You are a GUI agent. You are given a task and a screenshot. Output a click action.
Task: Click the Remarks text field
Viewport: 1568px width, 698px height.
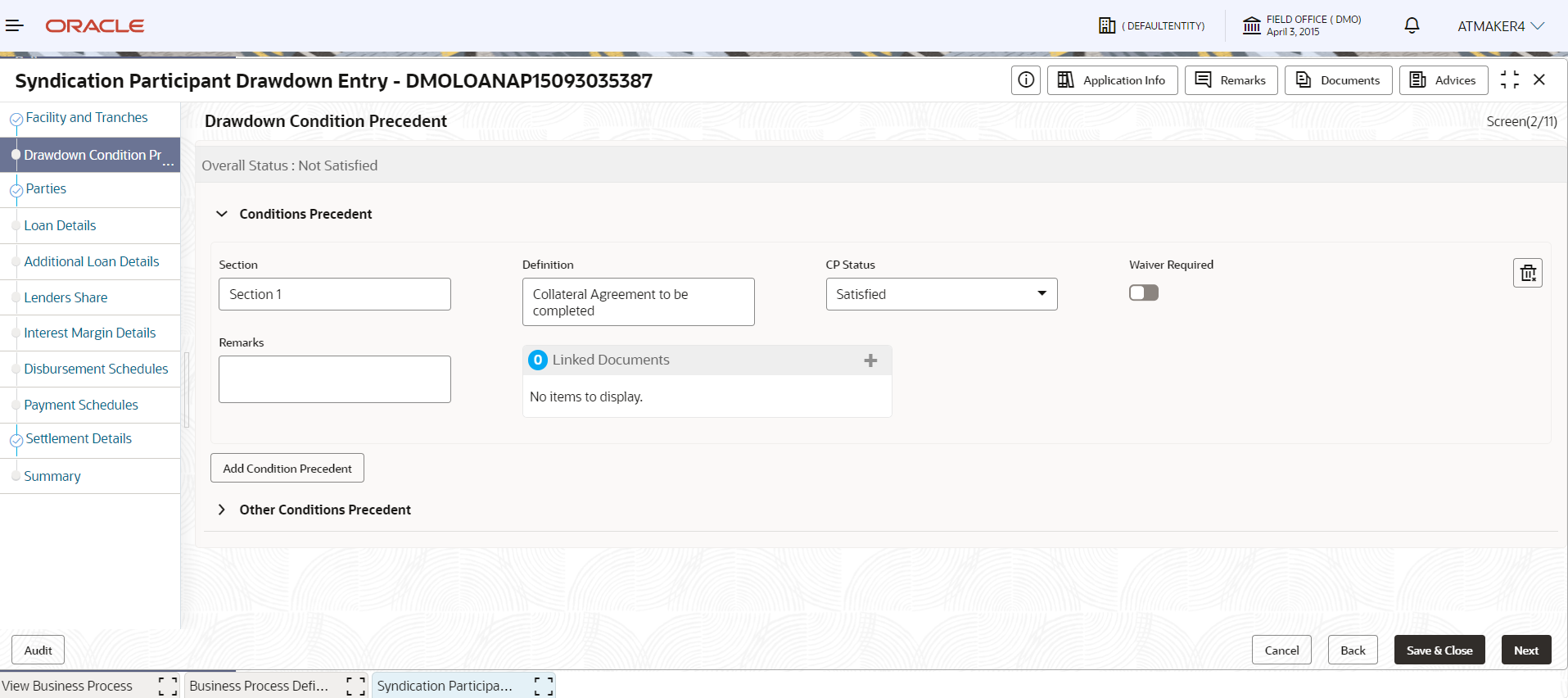335,379
